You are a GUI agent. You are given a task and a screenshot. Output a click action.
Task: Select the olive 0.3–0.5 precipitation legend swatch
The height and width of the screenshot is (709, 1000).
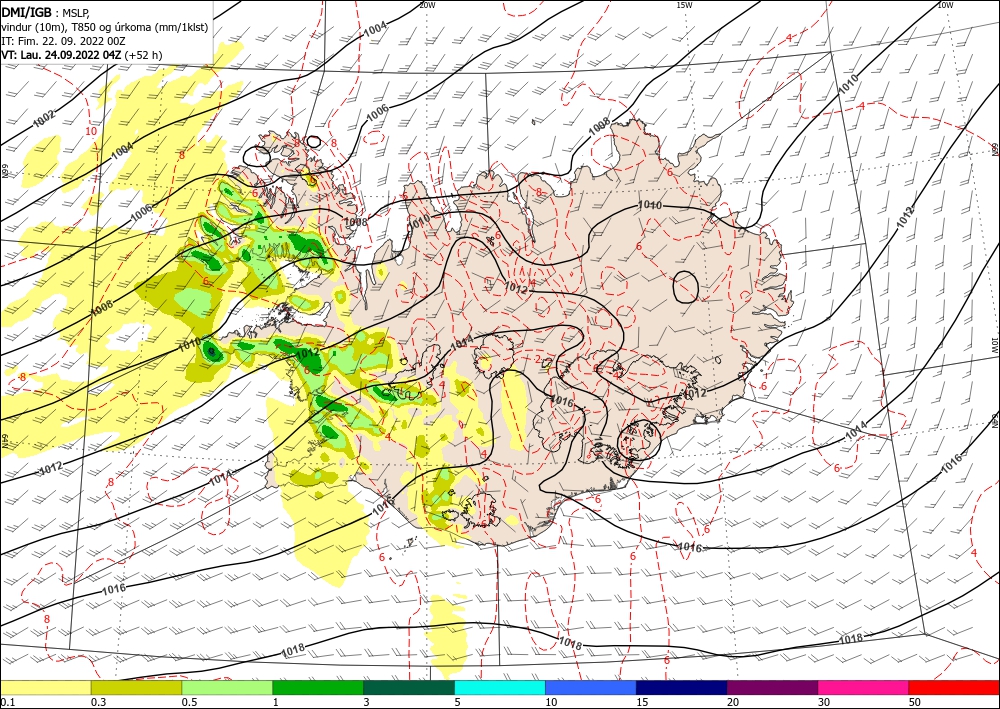coord(136,687)
